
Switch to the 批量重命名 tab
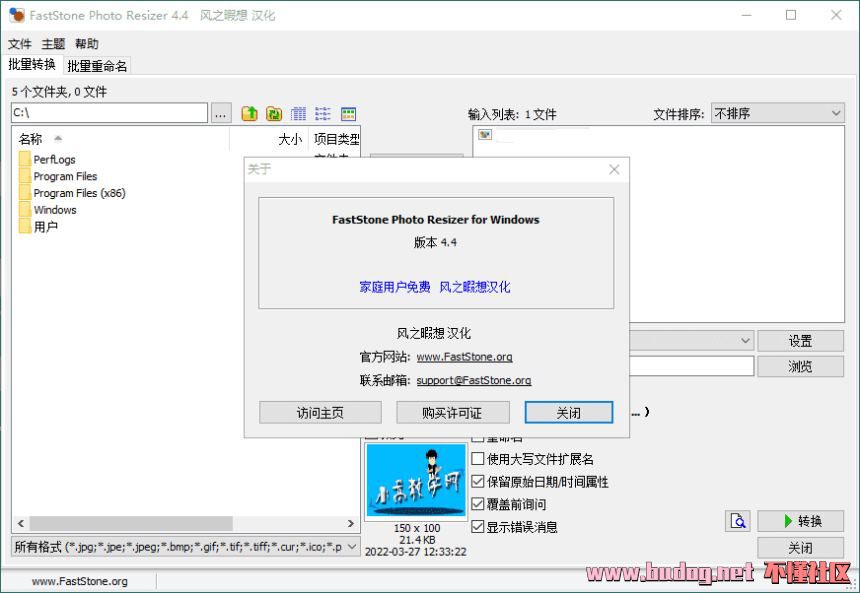97,66
